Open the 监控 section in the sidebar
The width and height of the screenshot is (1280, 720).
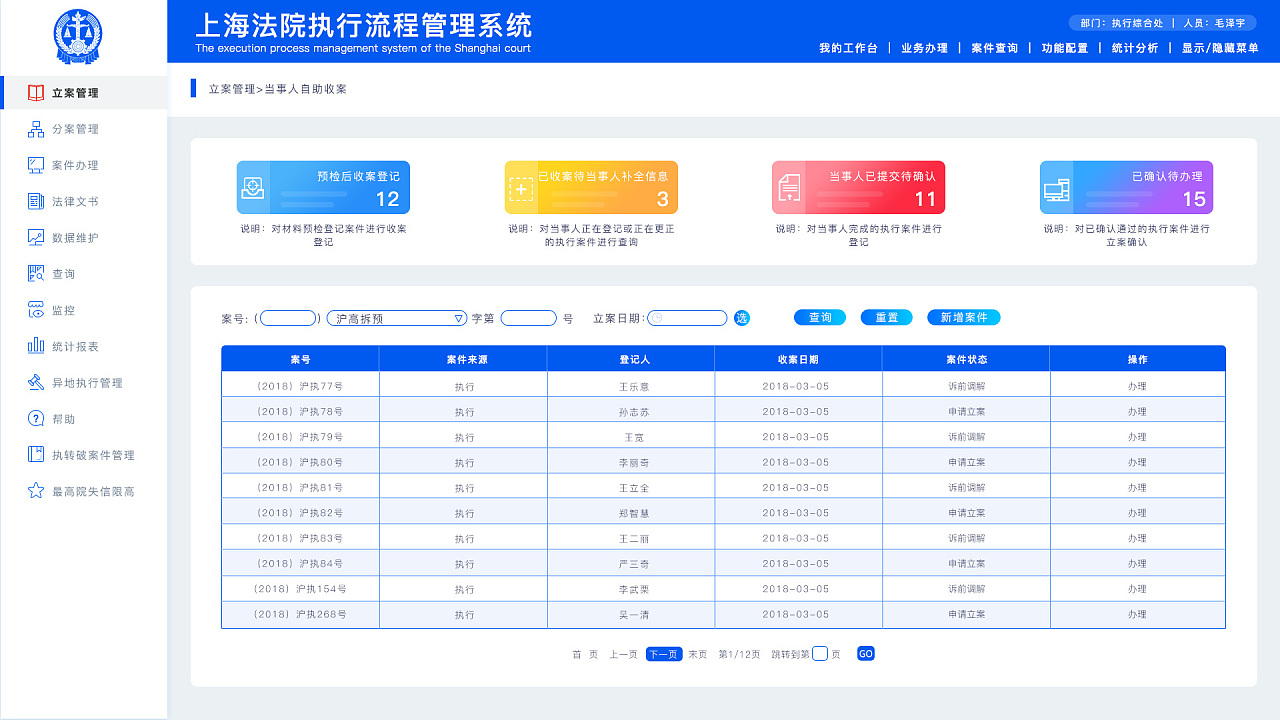tap(62, 310)
